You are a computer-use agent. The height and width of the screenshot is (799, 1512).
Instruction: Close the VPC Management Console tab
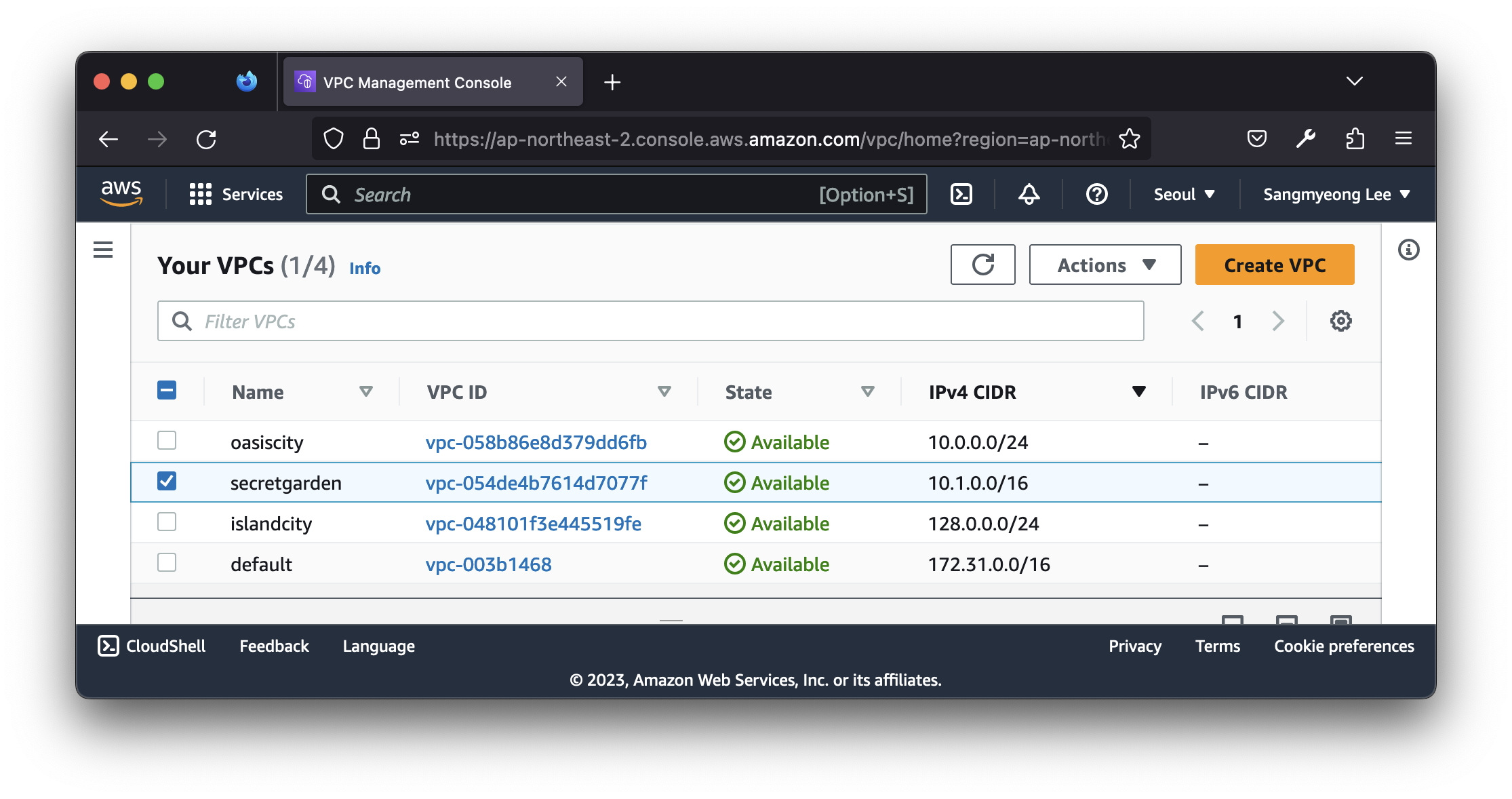pos(561,81)
